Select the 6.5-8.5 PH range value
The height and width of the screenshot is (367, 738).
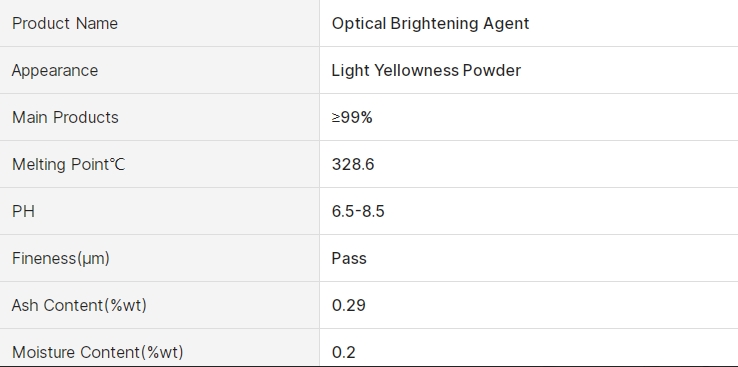358,211
